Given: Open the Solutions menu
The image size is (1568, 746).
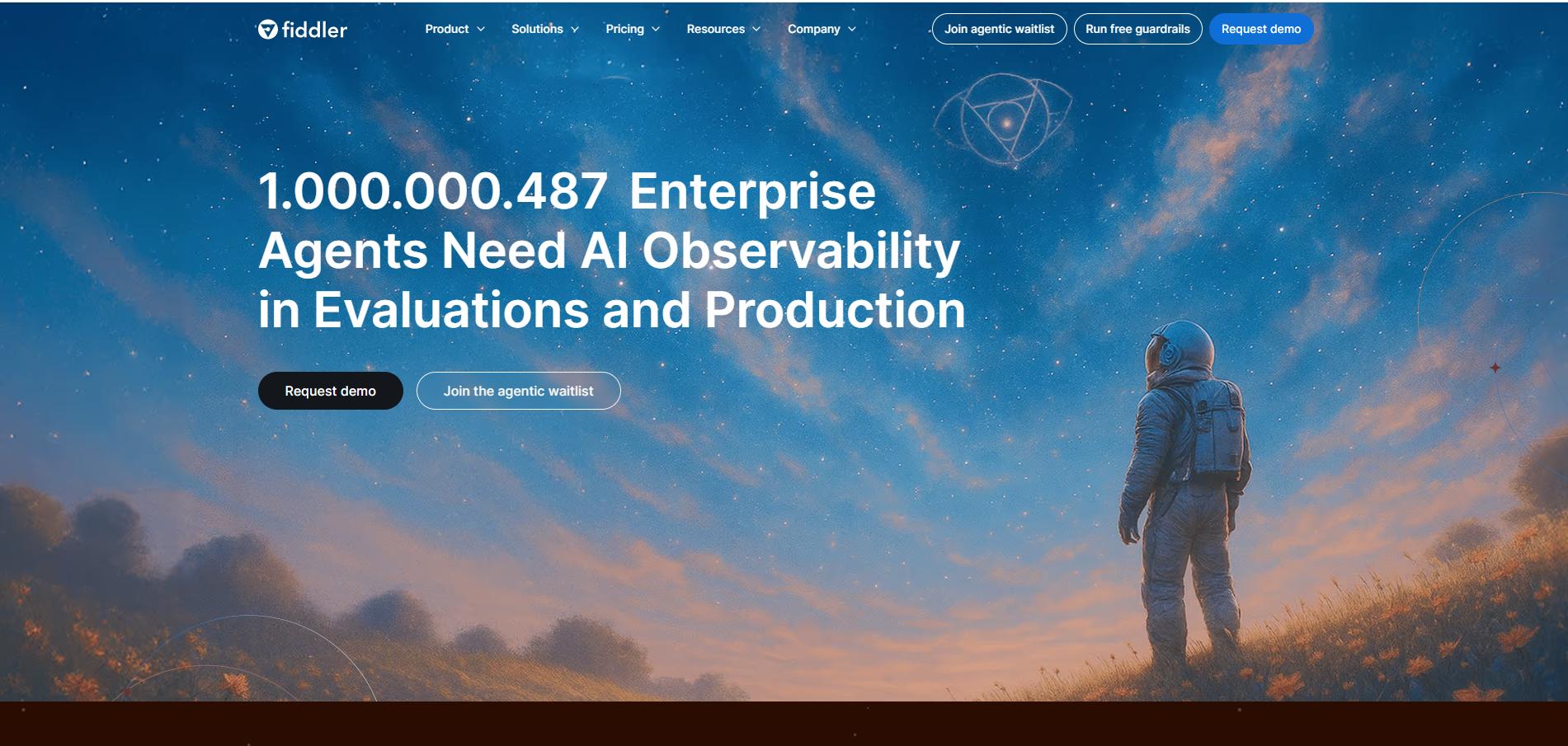Looking at the screenshot, I should (537, 29).
